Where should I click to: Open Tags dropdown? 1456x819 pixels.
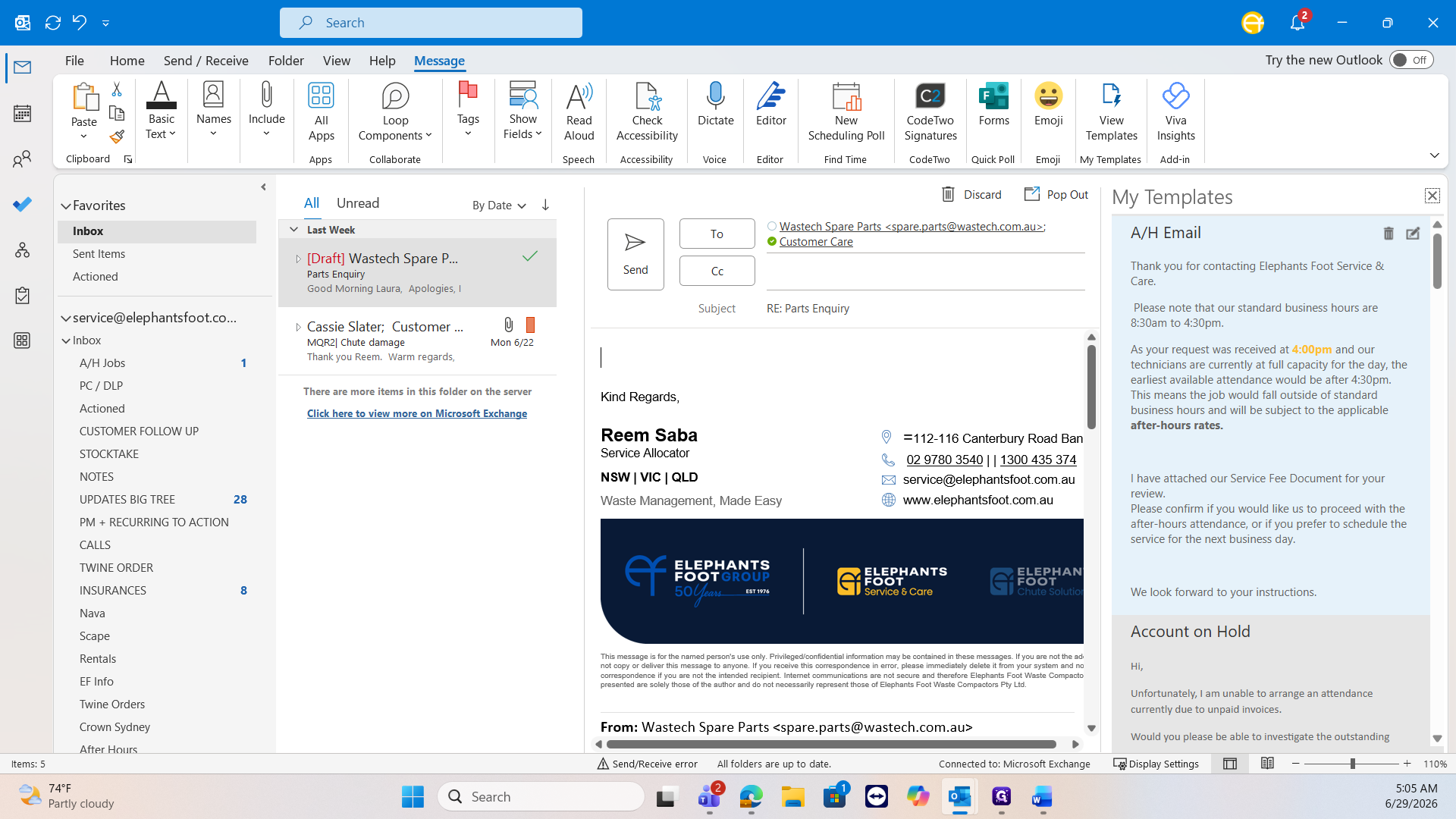click(x=468, y=111)
